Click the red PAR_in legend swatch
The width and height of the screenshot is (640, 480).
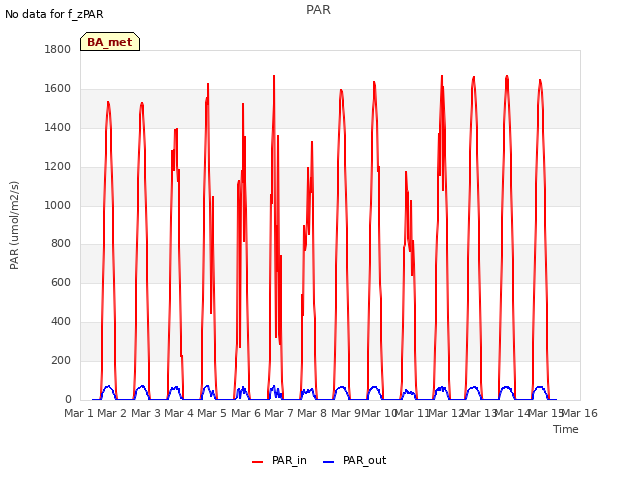[258, 462]
